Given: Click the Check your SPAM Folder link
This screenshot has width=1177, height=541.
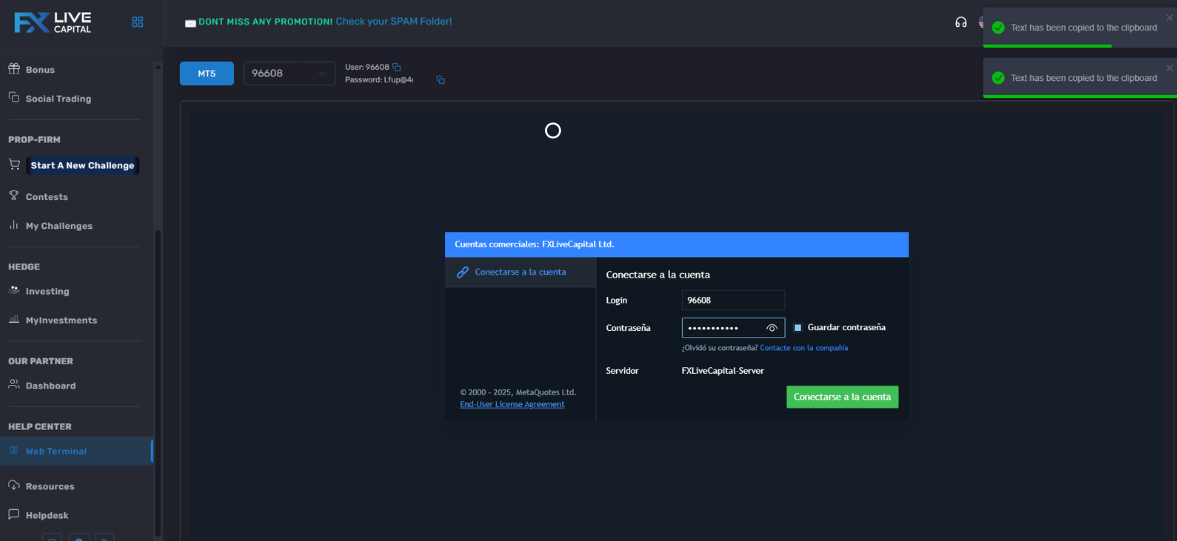Looking at the screenshot, I should tap(393, 22).
